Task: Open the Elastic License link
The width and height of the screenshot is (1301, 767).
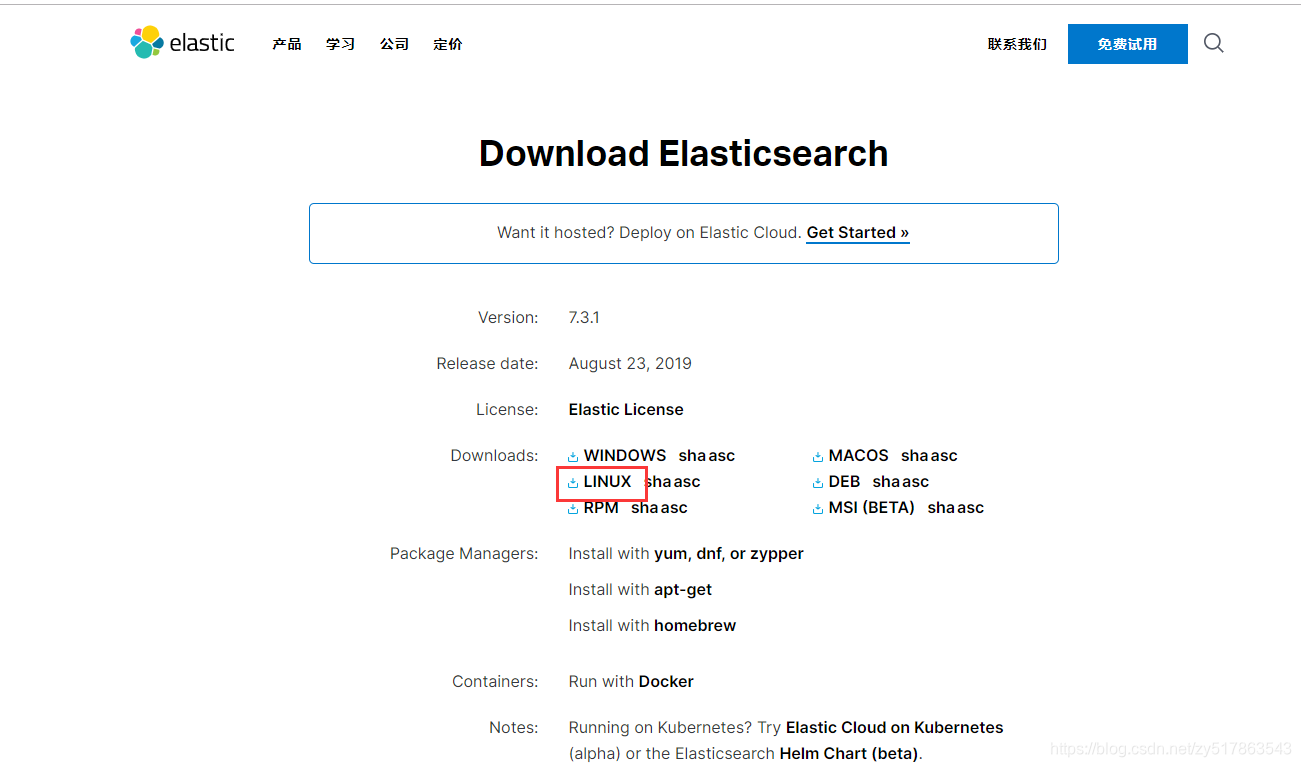Action: [x=626, y=409]
